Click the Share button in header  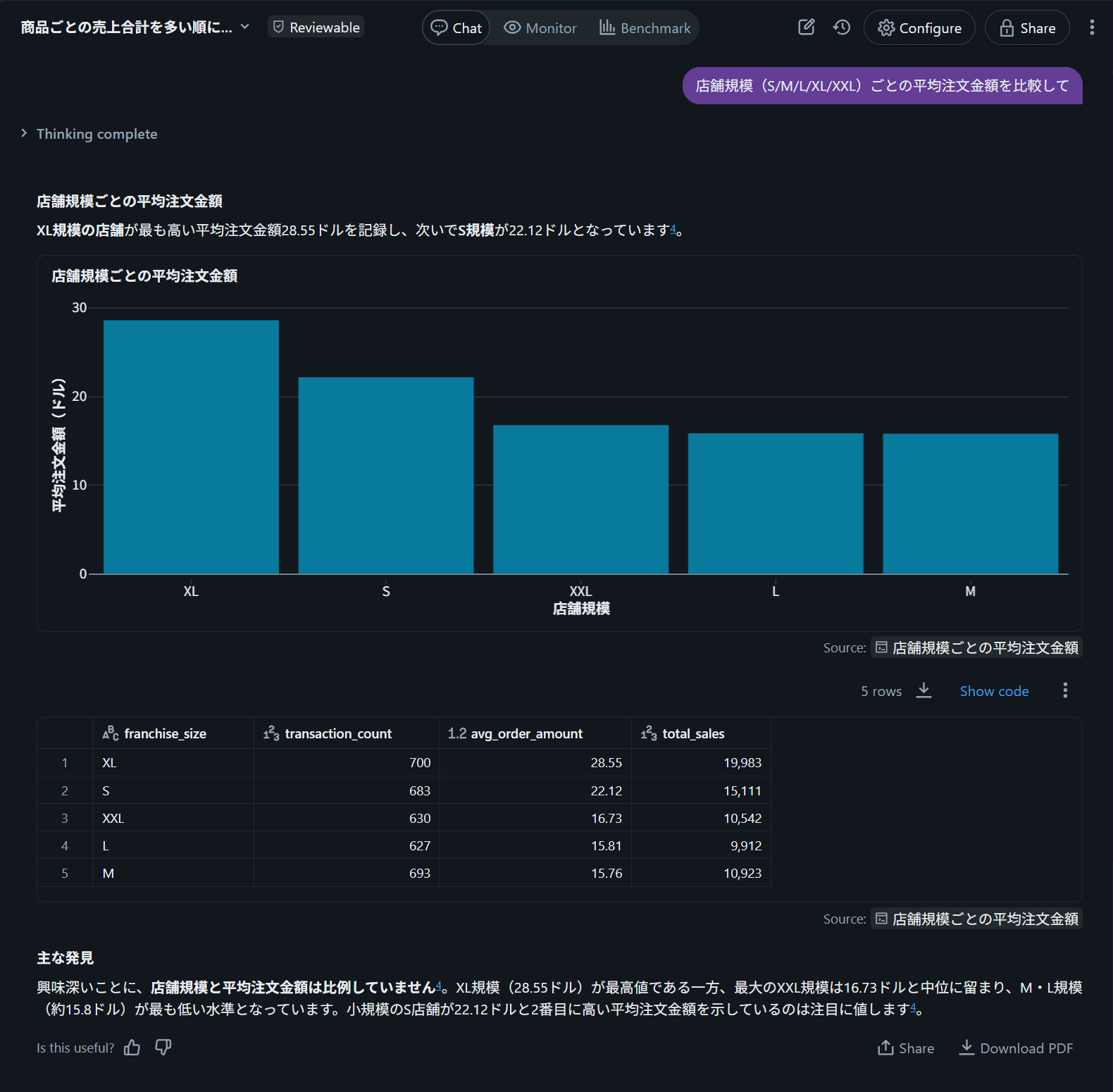[x=1027, y=28]
